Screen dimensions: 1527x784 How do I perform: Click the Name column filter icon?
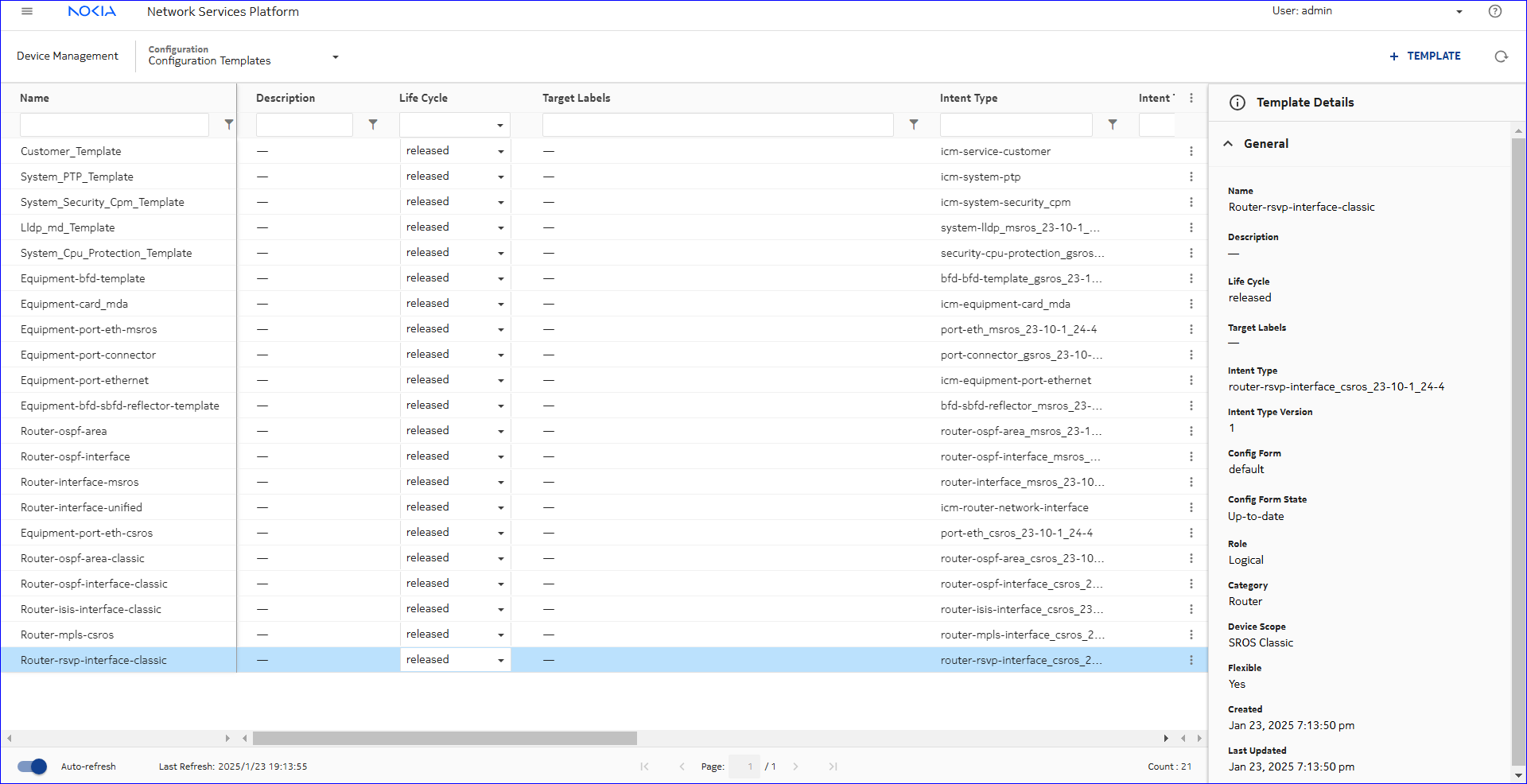pos(229,125)
